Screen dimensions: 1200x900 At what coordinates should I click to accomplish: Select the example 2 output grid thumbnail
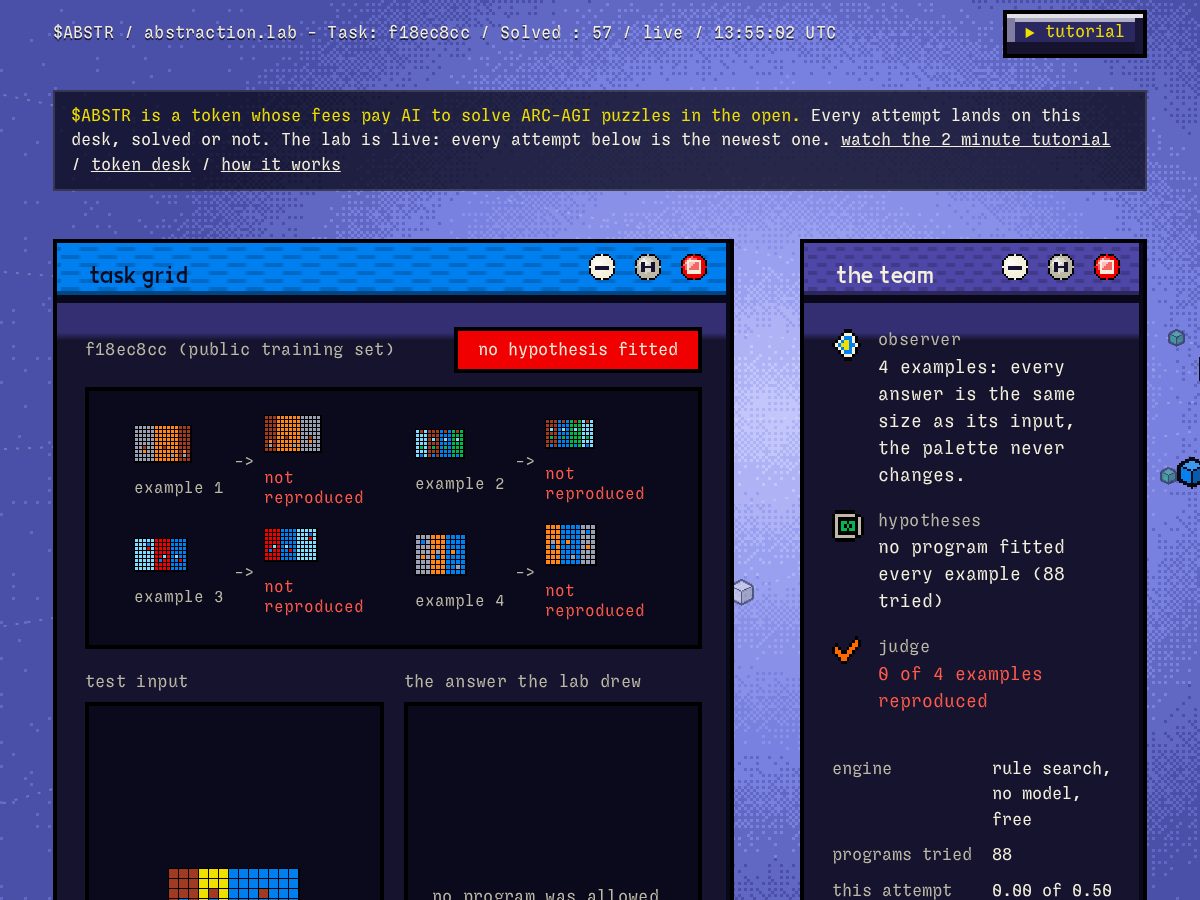coord(570,434)
